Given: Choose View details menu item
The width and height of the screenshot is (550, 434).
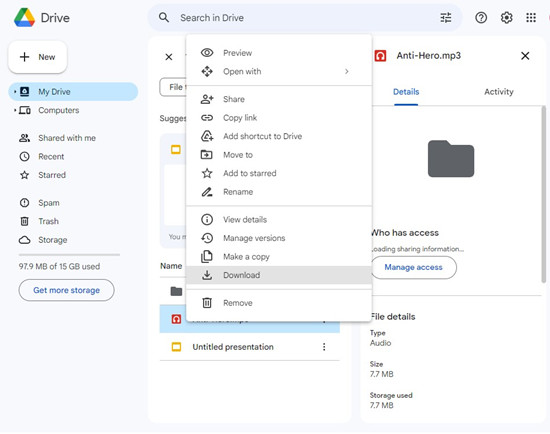Looking at the screenshot, I should [x=279, y=220].
